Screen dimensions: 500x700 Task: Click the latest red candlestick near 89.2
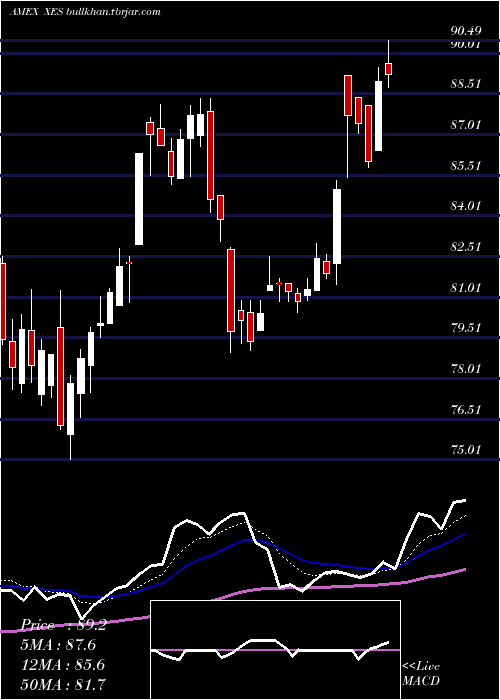tap(388, 69)
